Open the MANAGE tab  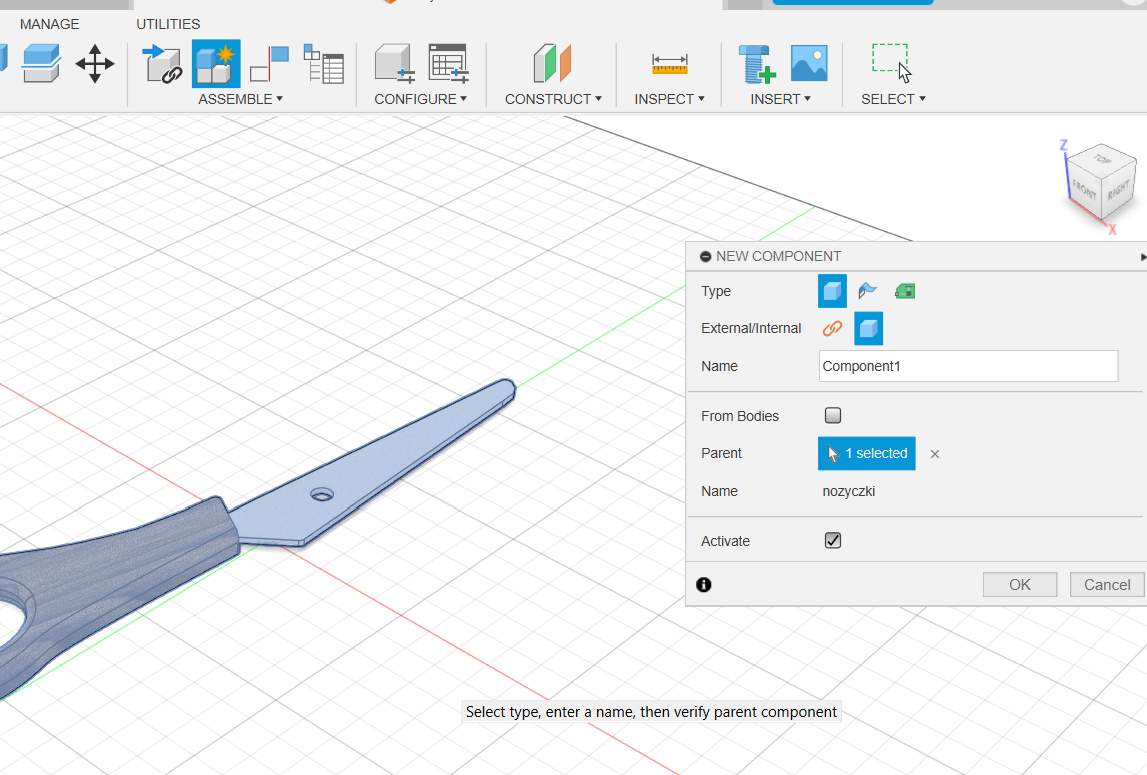coord(49,24)
